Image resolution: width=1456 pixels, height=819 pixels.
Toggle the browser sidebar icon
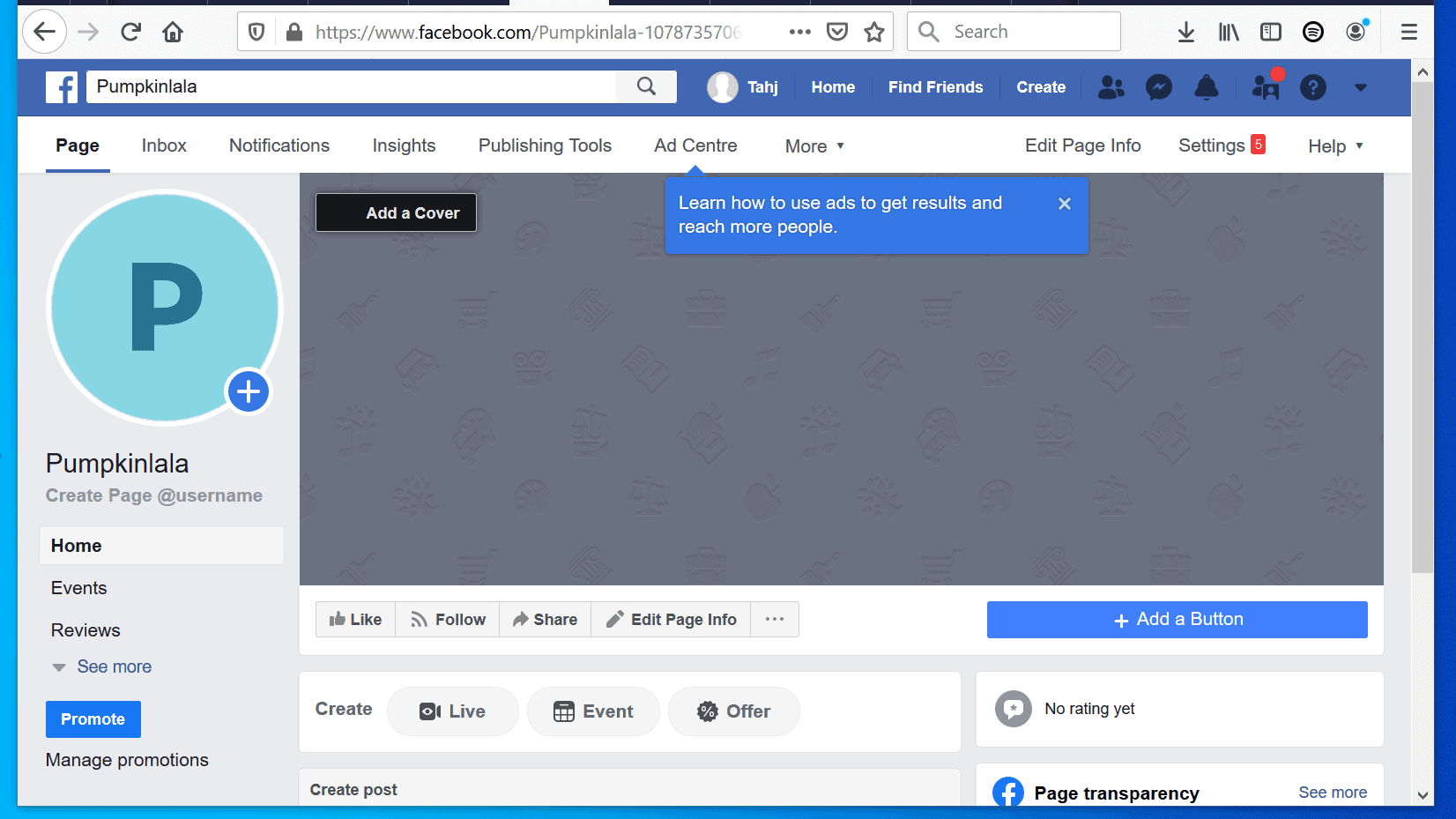click(1271, 33)
